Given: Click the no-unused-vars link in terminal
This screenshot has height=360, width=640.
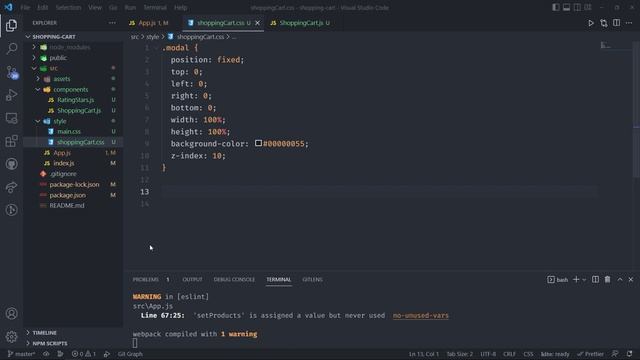Looking at the screenshot, I should 420,316.
